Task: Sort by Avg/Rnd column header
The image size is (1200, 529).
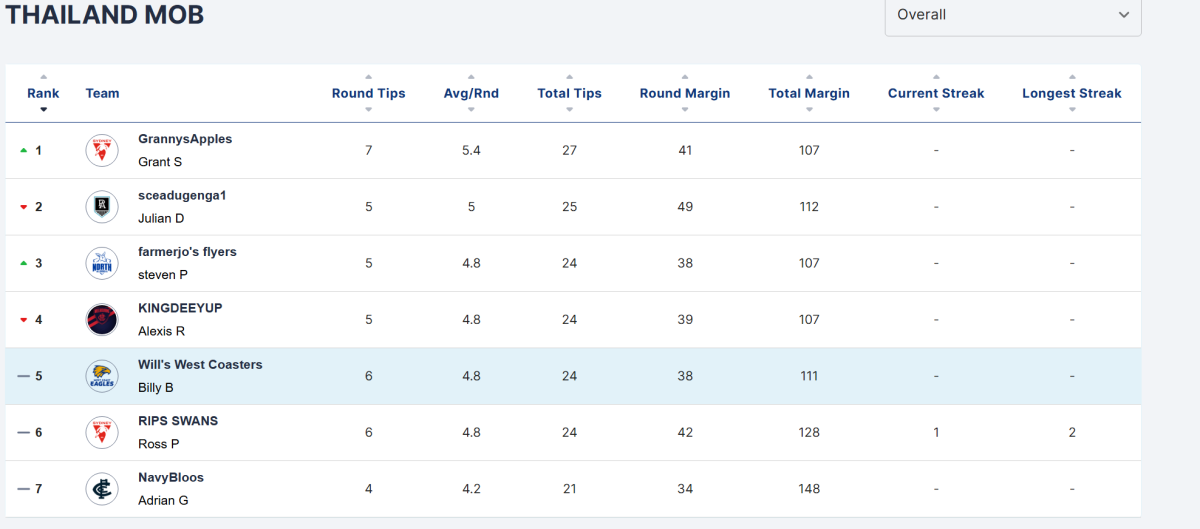Action: click(471, 93)
